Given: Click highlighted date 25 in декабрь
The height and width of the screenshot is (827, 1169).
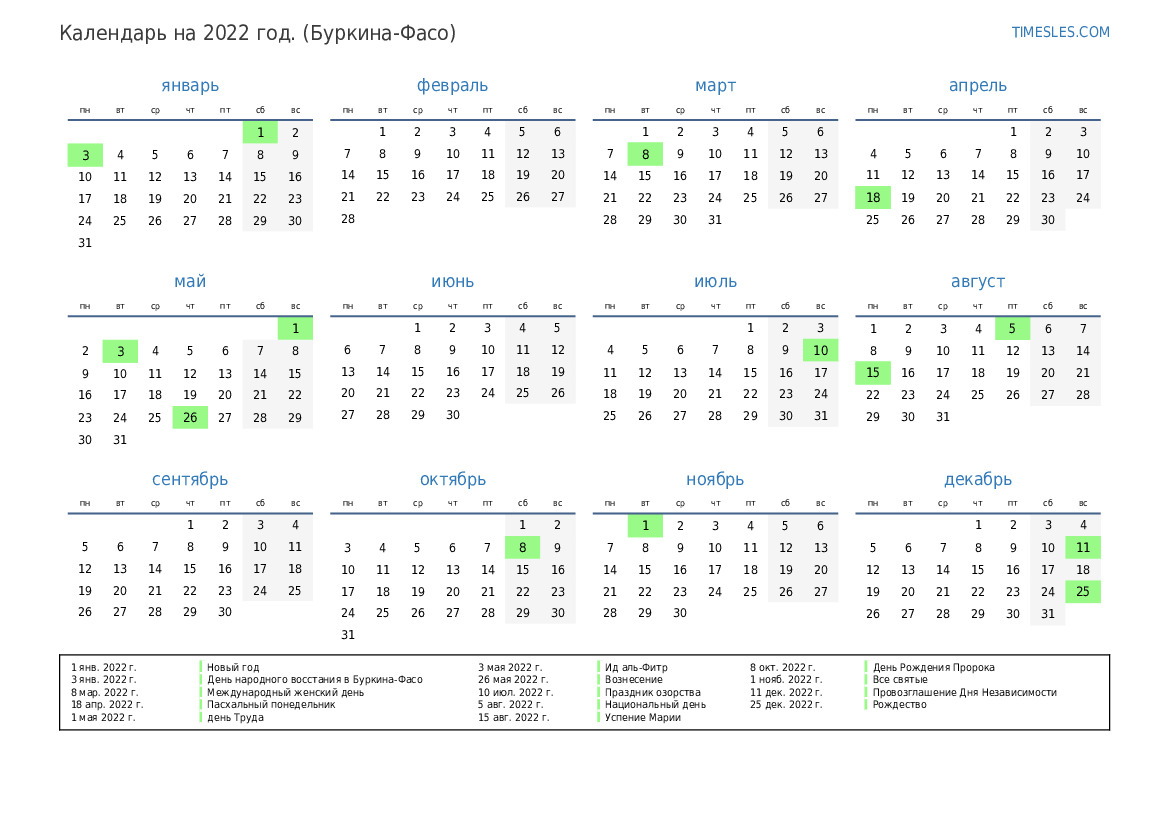Looking at the screenshot, I should point(1083,592).
